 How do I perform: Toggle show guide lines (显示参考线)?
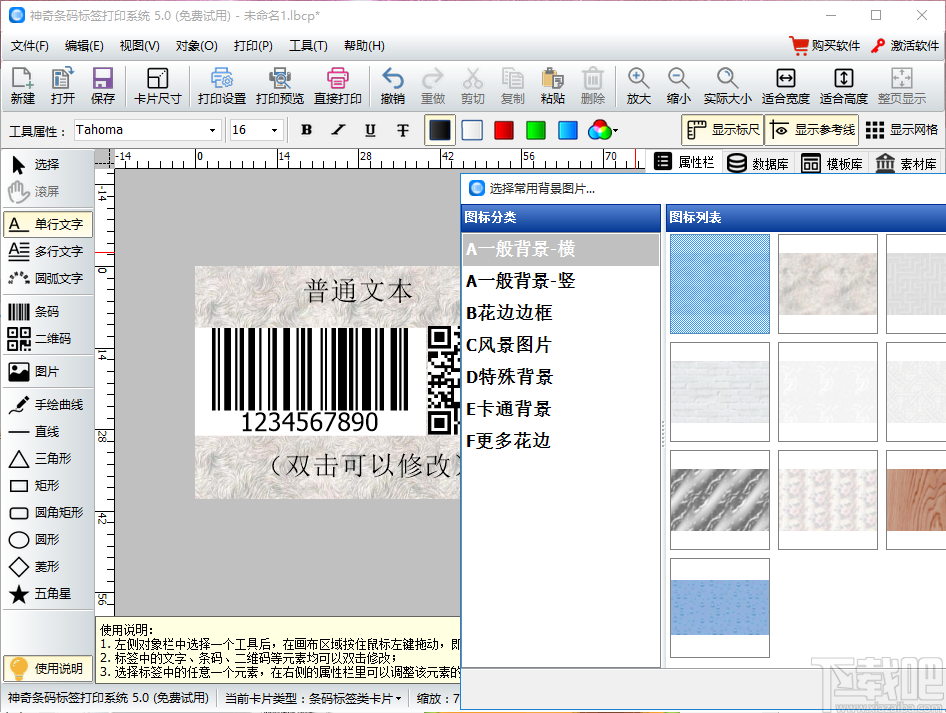[x=812, y=130]
